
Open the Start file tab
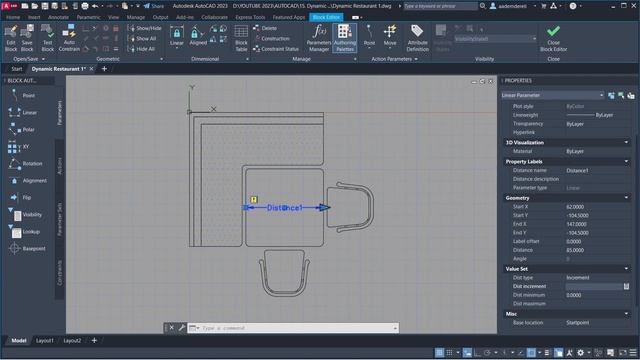(17, 69)
